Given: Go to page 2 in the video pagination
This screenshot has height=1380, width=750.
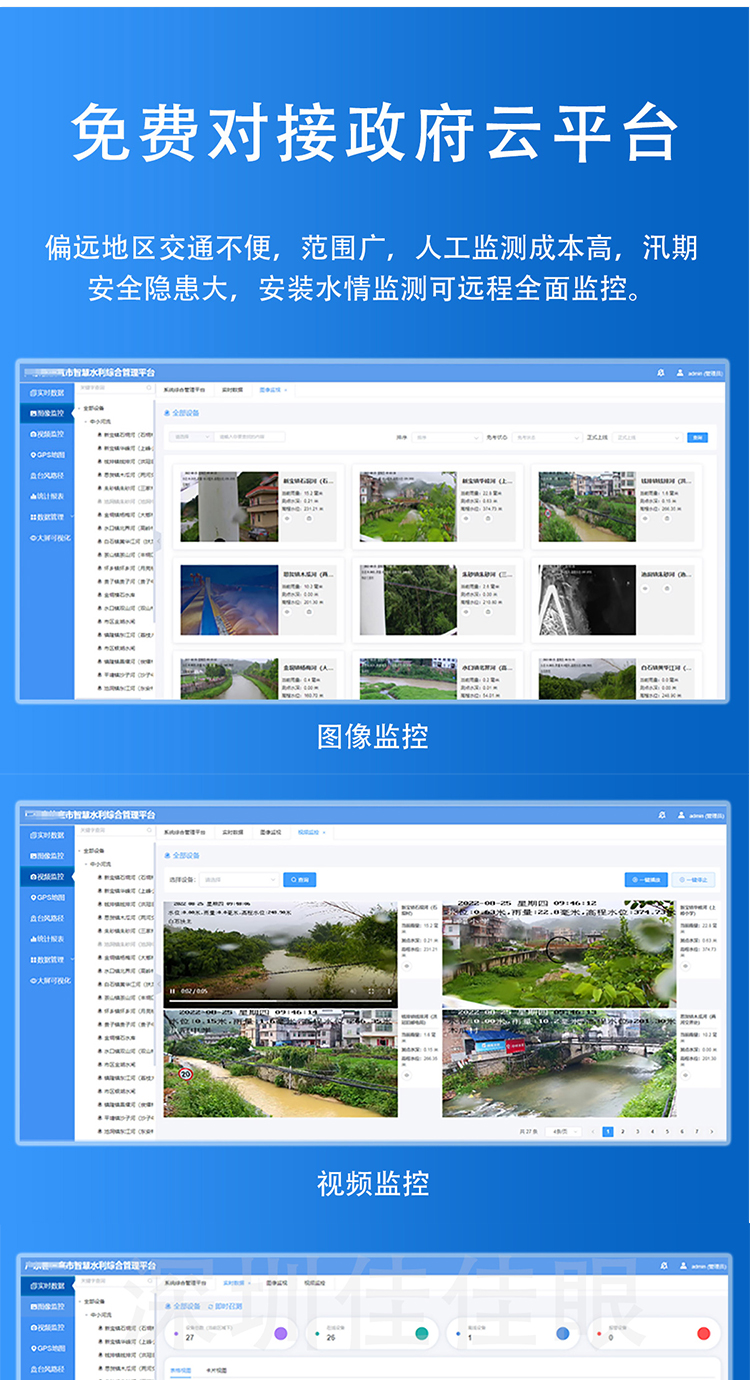Looking at the screenshot, I should [622, 1131].
